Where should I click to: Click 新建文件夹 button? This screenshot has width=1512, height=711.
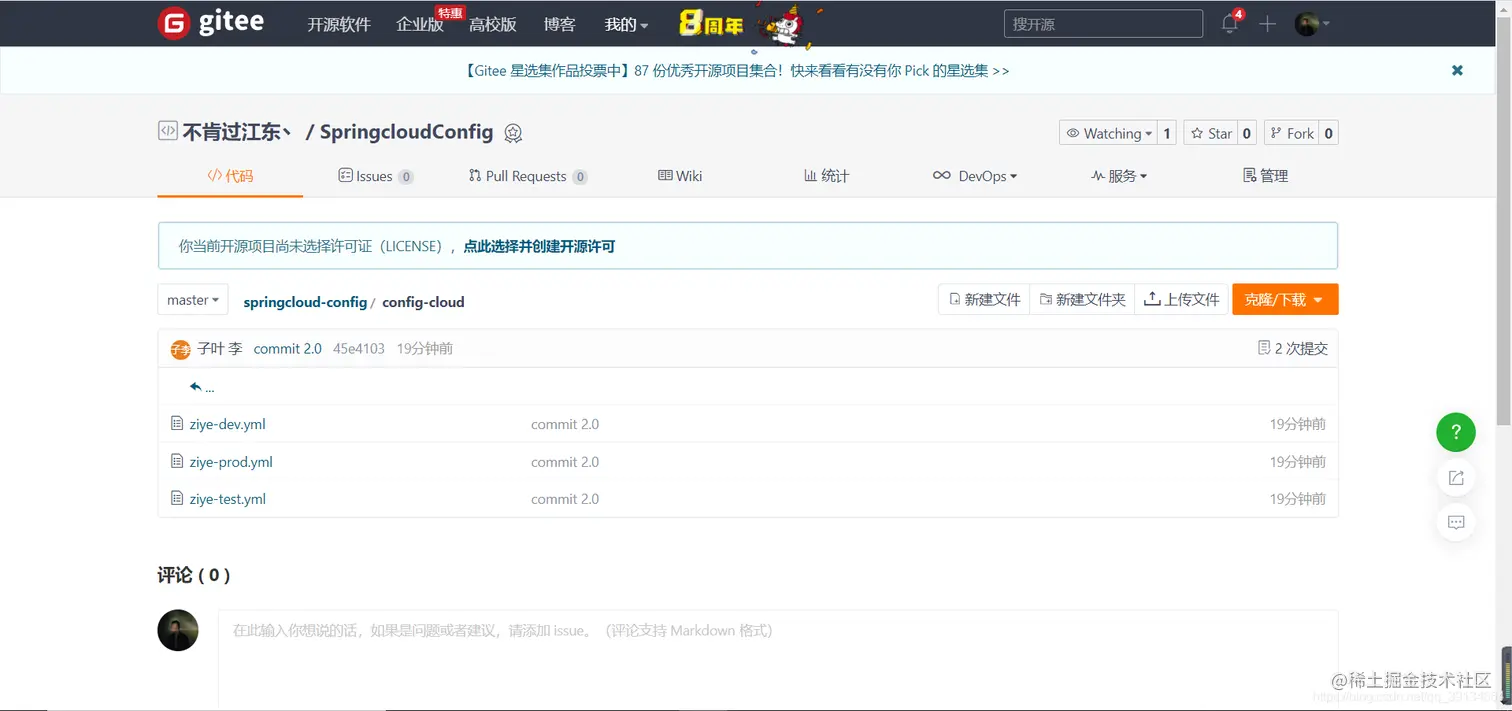pos(1082,299)
